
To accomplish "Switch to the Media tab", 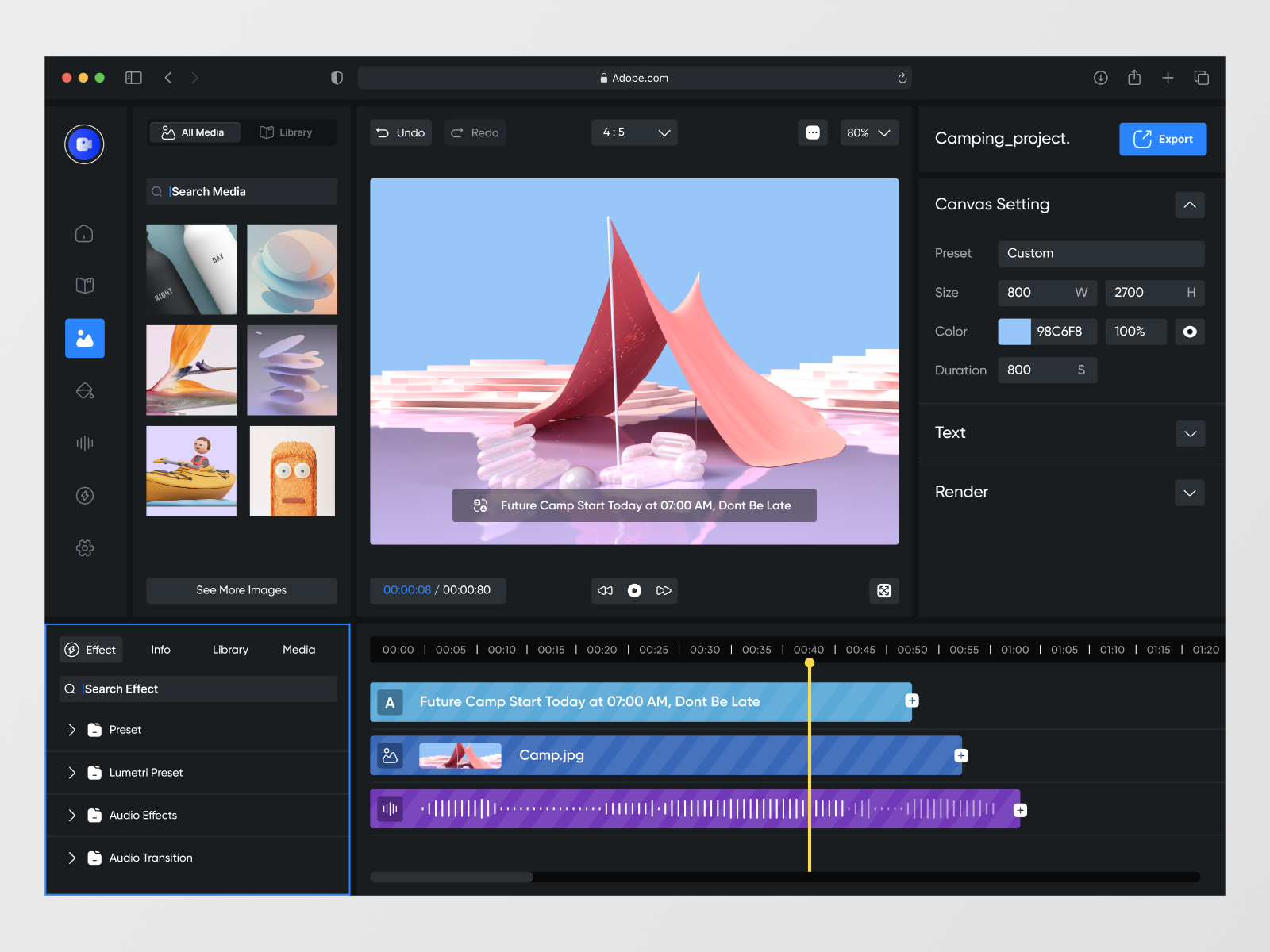I will 298,649.
